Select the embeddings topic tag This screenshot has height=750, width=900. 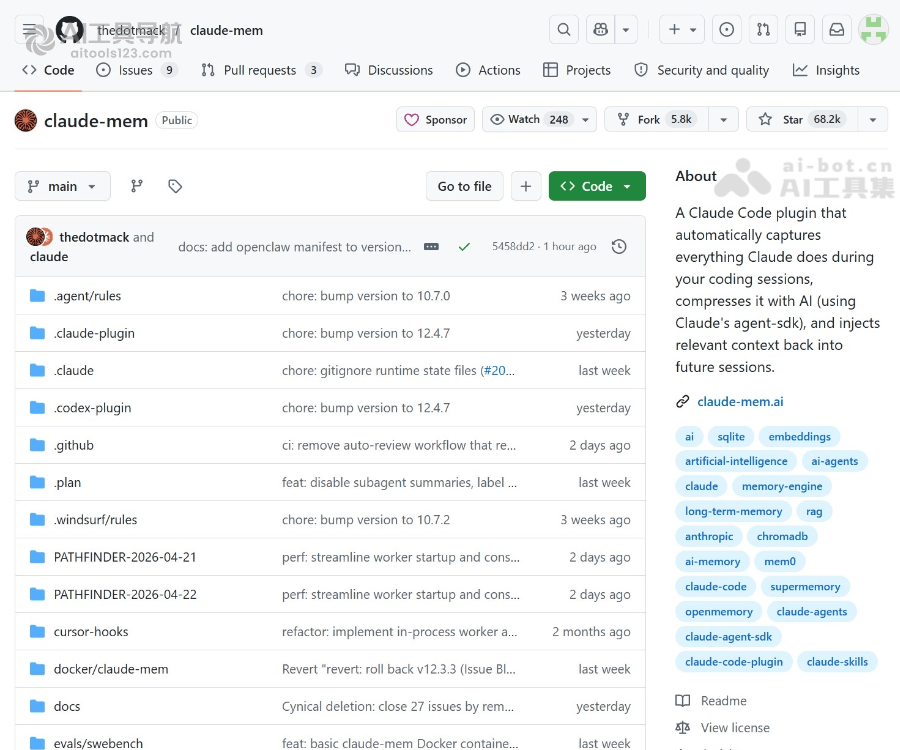(x=799, y=436)
